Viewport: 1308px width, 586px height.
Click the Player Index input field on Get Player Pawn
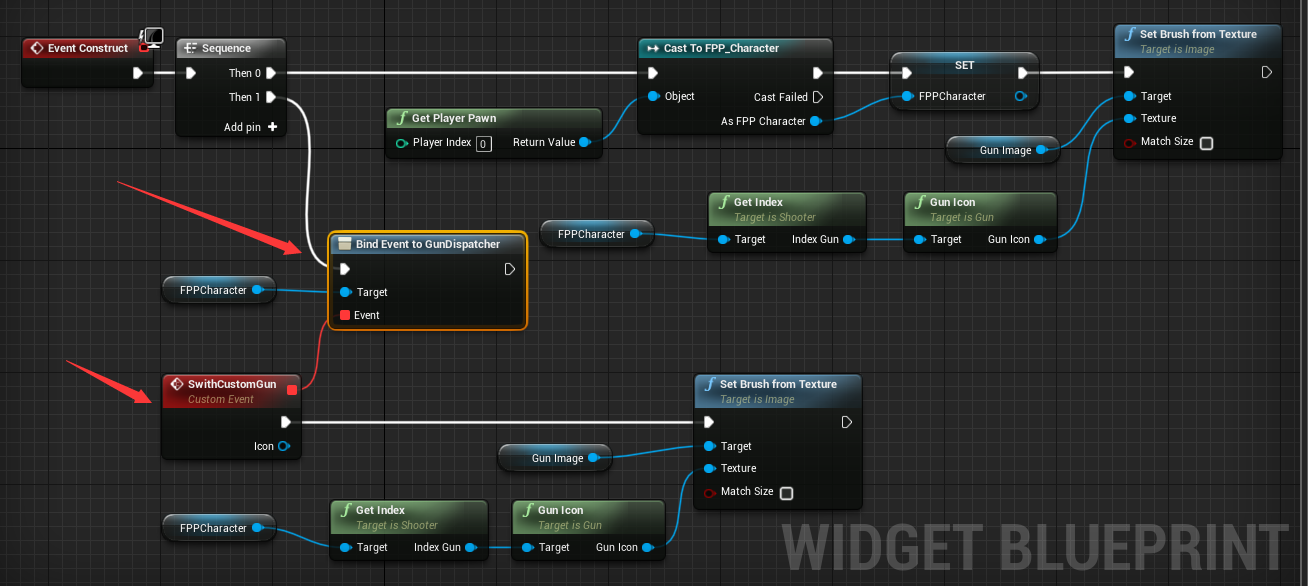(x=484, y=143)
